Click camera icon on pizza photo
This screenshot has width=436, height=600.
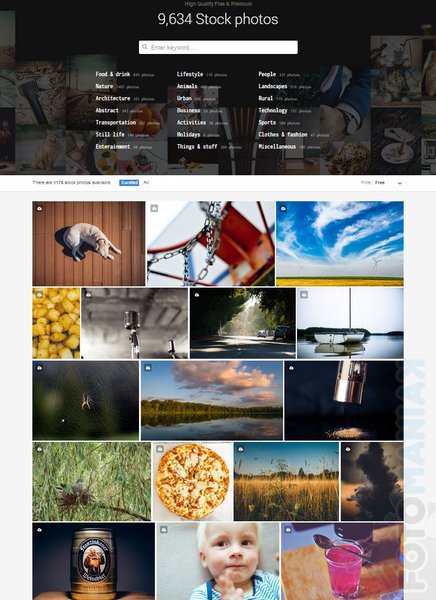[160, 449]
